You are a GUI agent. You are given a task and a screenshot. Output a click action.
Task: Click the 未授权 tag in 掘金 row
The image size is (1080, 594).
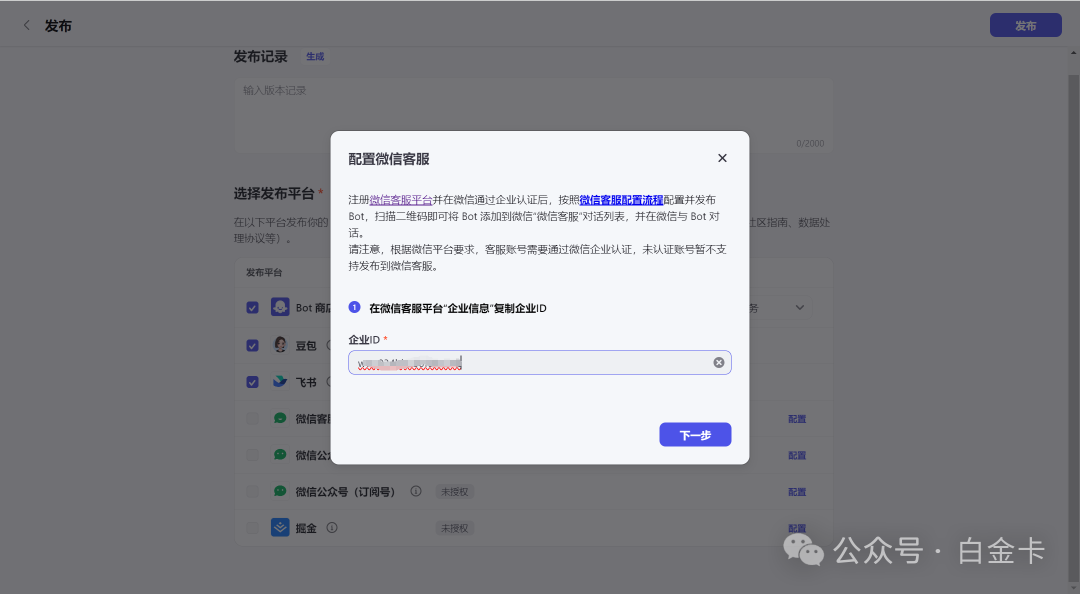[455, 529]
